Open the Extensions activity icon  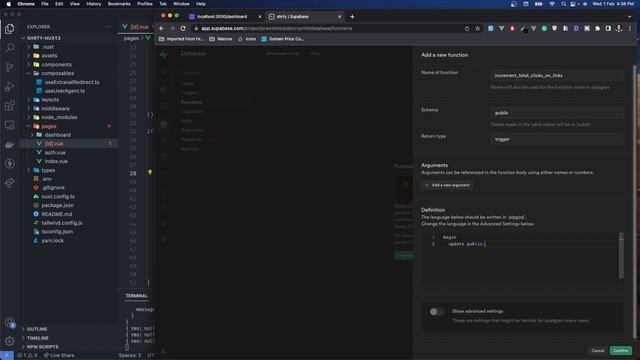tap(9, 106)
